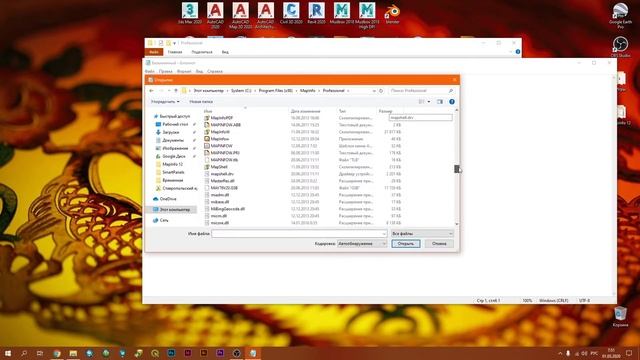This screenshot has width=640, height=360.
Task: Go back in the Open dialog
Action: tap(151, 91)
